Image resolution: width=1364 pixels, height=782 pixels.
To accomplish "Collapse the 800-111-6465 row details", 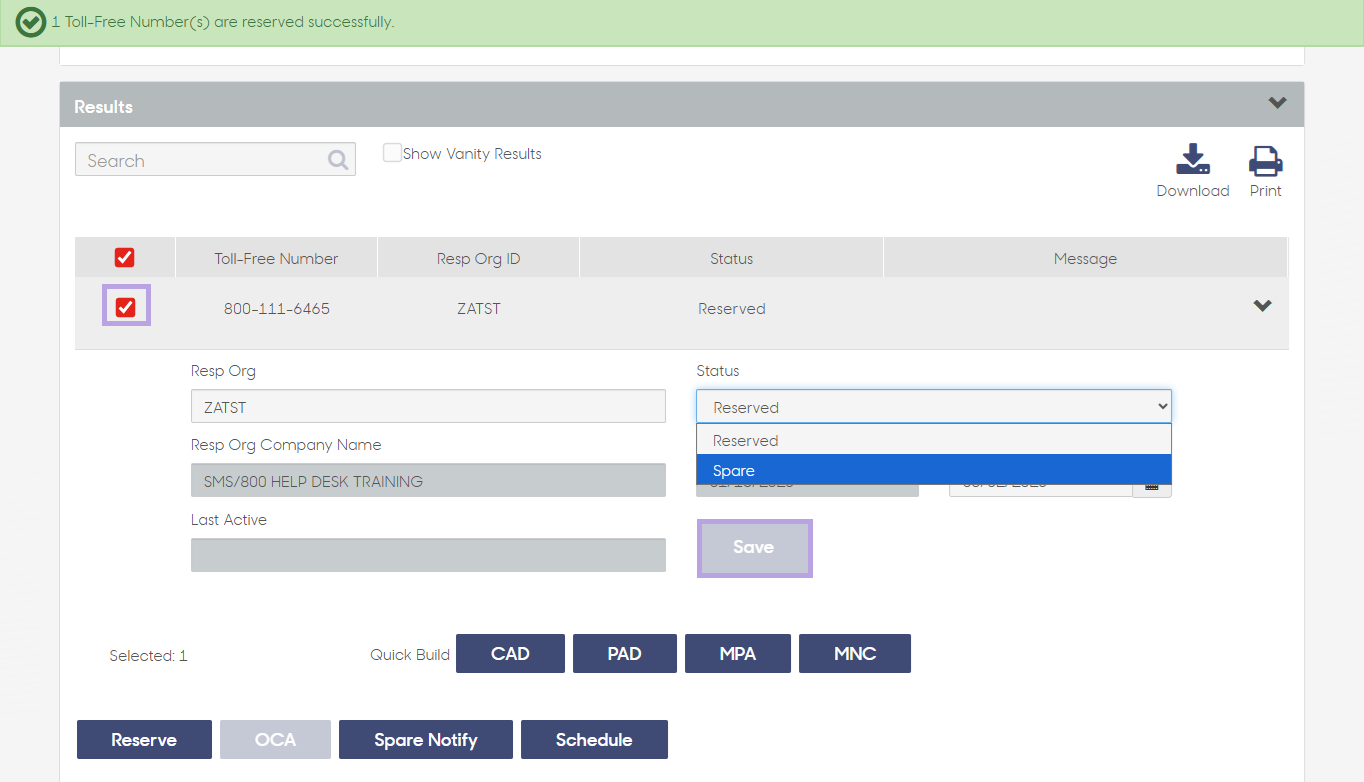I will (1263, 306).
